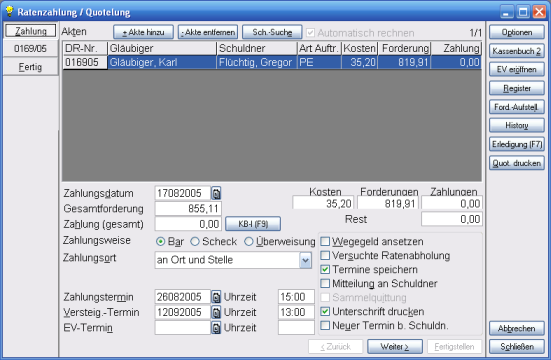The image size is (551, 360).
Task: Uncheck Termine speichern checkbox
Action: [325, 269]
